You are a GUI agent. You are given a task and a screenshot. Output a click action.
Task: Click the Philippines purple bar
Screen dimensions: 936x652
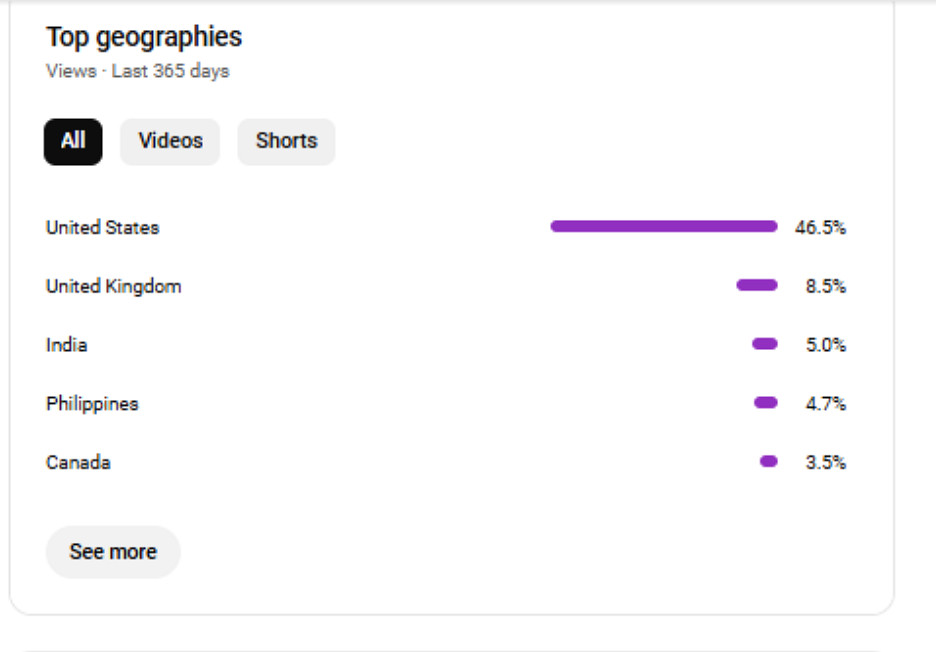click(766, 402)
